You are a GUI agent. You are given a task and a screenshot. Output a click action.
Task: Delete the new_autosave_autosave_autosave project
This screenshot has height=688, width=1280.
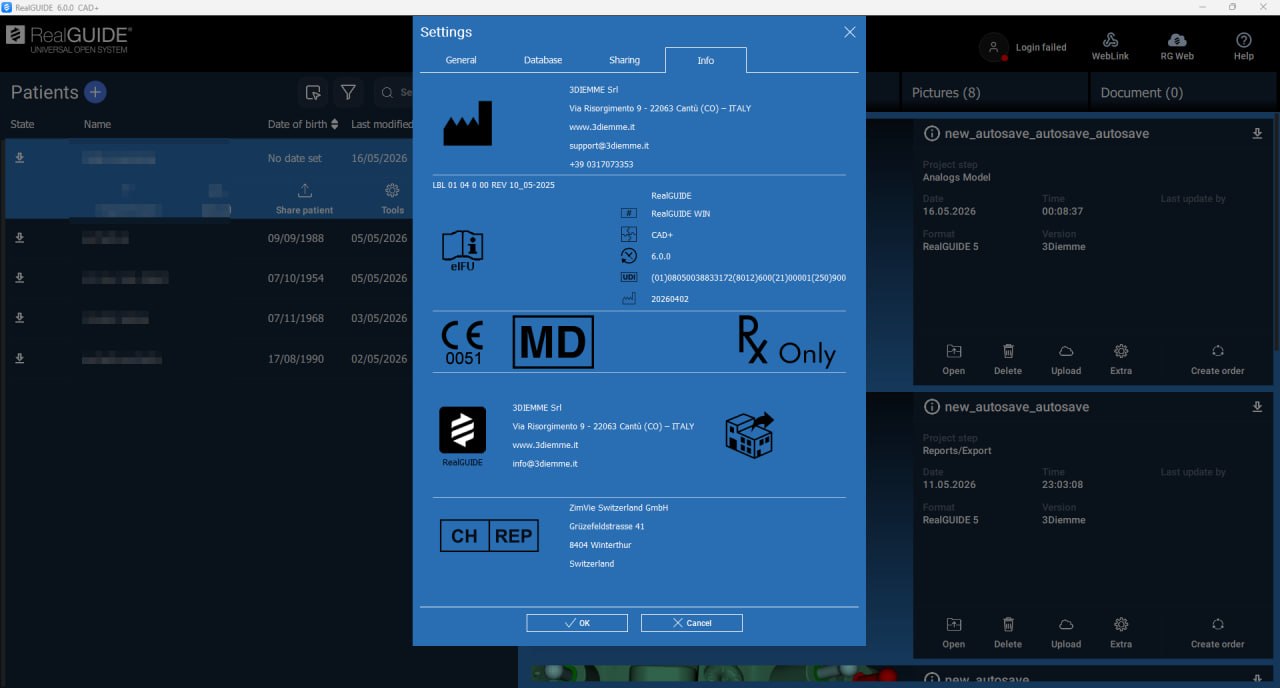coord(1008,360)
